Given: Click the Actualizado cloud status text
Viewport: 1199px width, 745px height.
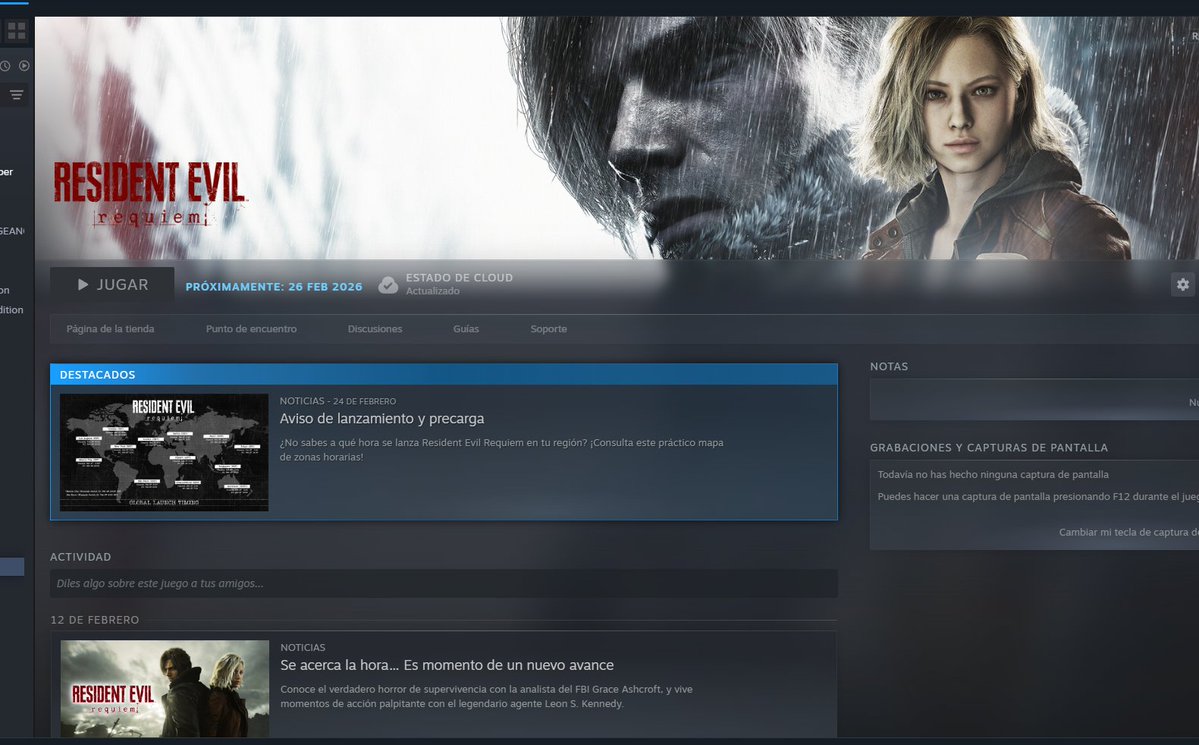Looking at the screenshot, I should click(x=432, y=291).
